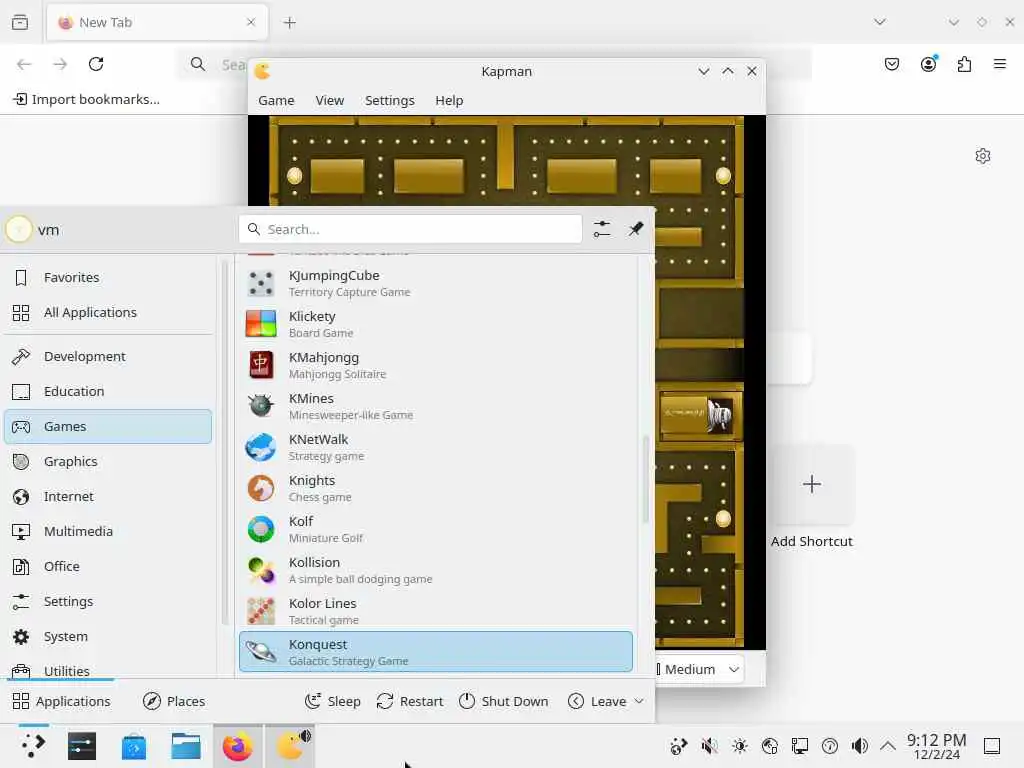The width and height of the screenshot is (1024, 768).
Task: Switch to Kapman on the taskbar
Action: [x=290, y=746]
